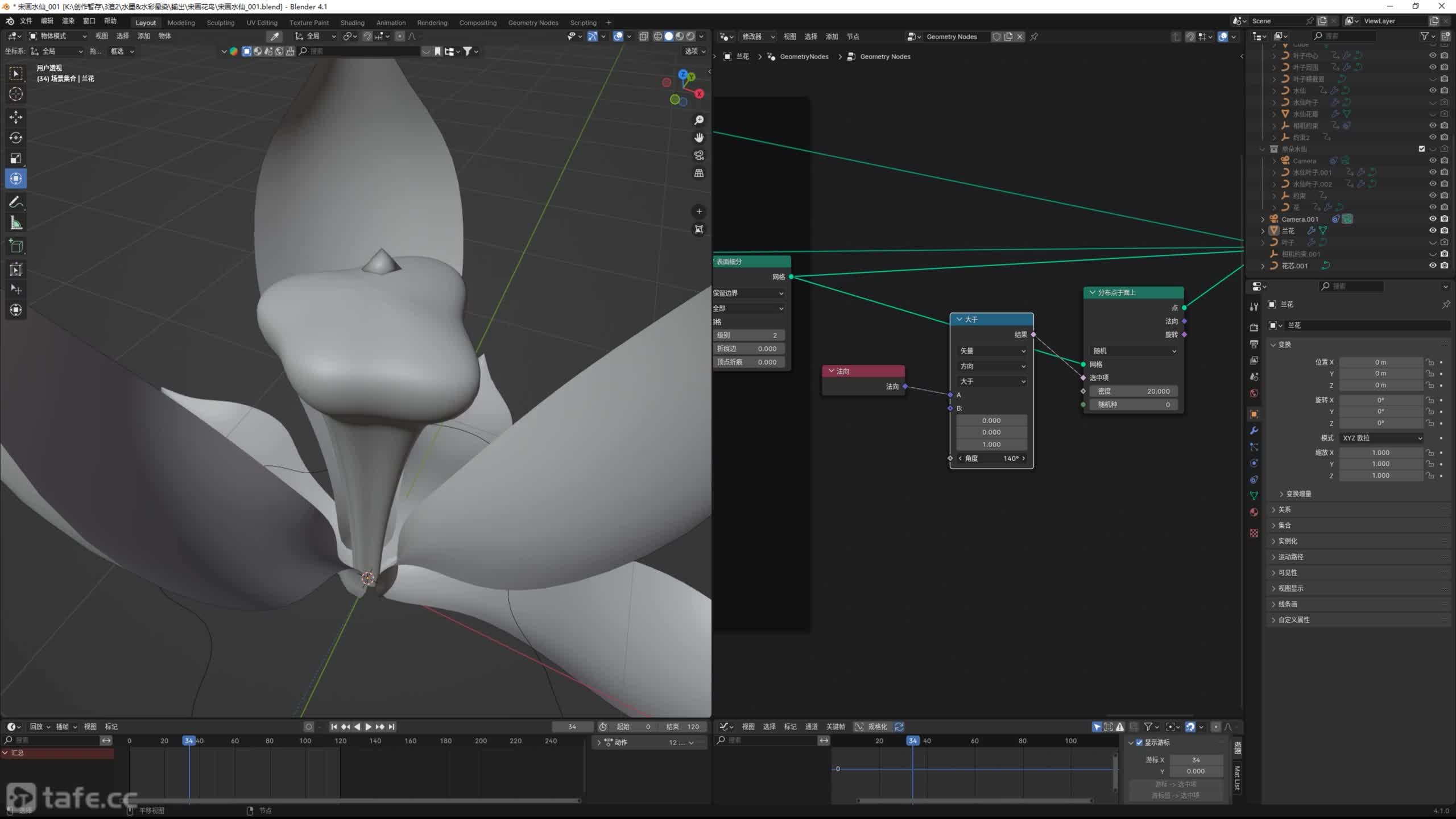Open the XYZ 欧拉 rotation mode dropdown

(1381, 438)
